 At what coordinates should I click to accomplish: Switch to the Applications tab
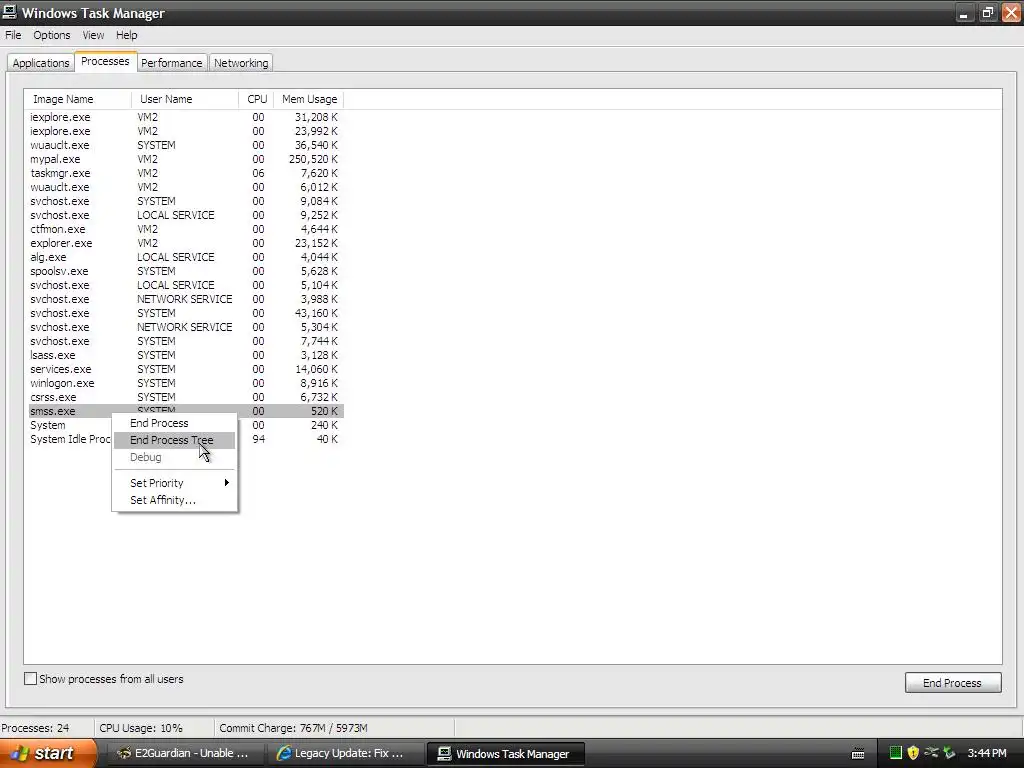click(x=40, y=63)
